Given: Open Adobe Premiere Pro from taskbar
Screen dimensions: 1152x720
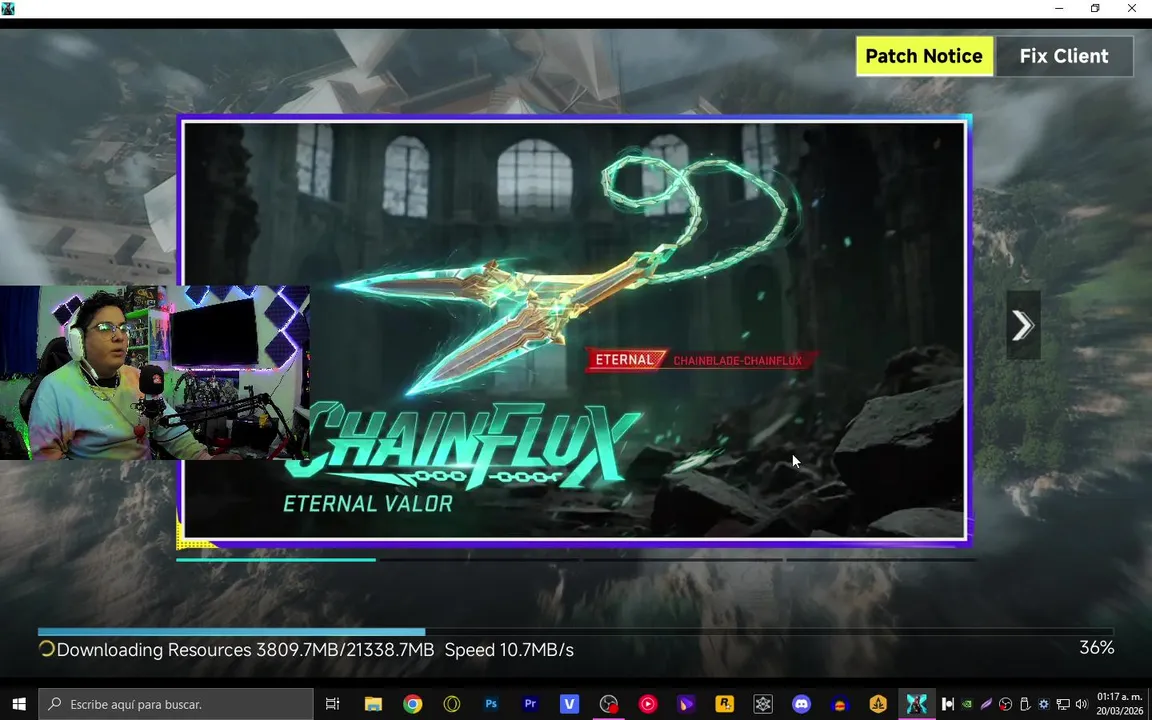Looking at the screenshot, I should [x=530, y=704].
